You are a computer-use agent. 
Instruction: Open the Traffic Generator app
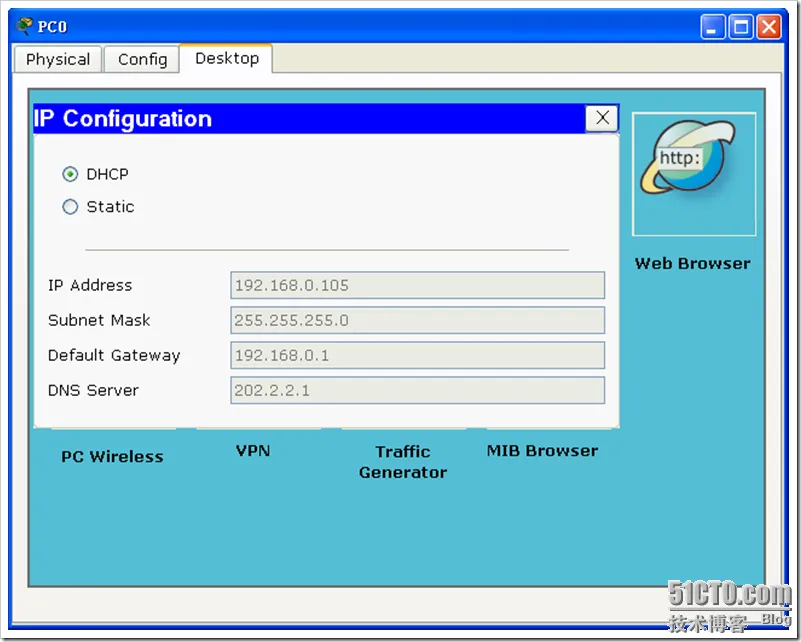click(403, 462)
